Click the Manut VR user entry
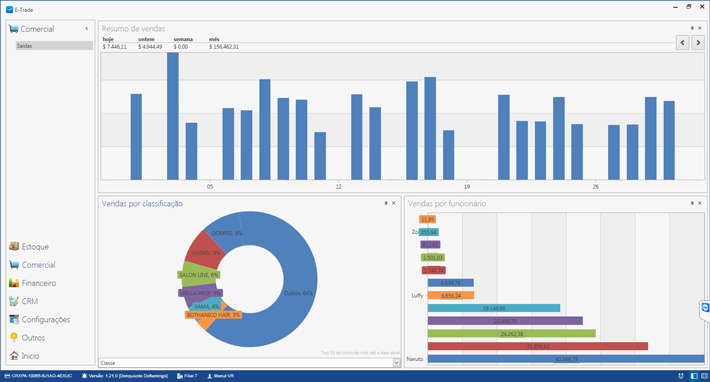 221,376
